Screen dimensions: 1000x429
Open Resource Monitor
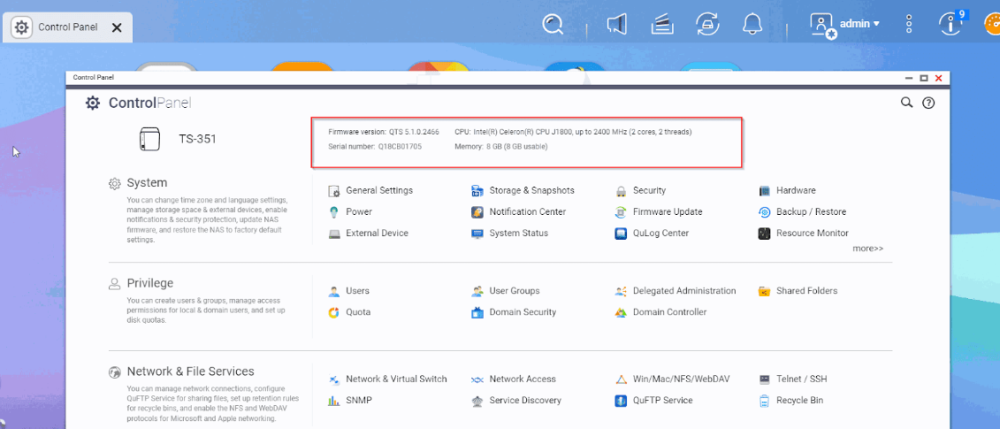click(804, 233)
